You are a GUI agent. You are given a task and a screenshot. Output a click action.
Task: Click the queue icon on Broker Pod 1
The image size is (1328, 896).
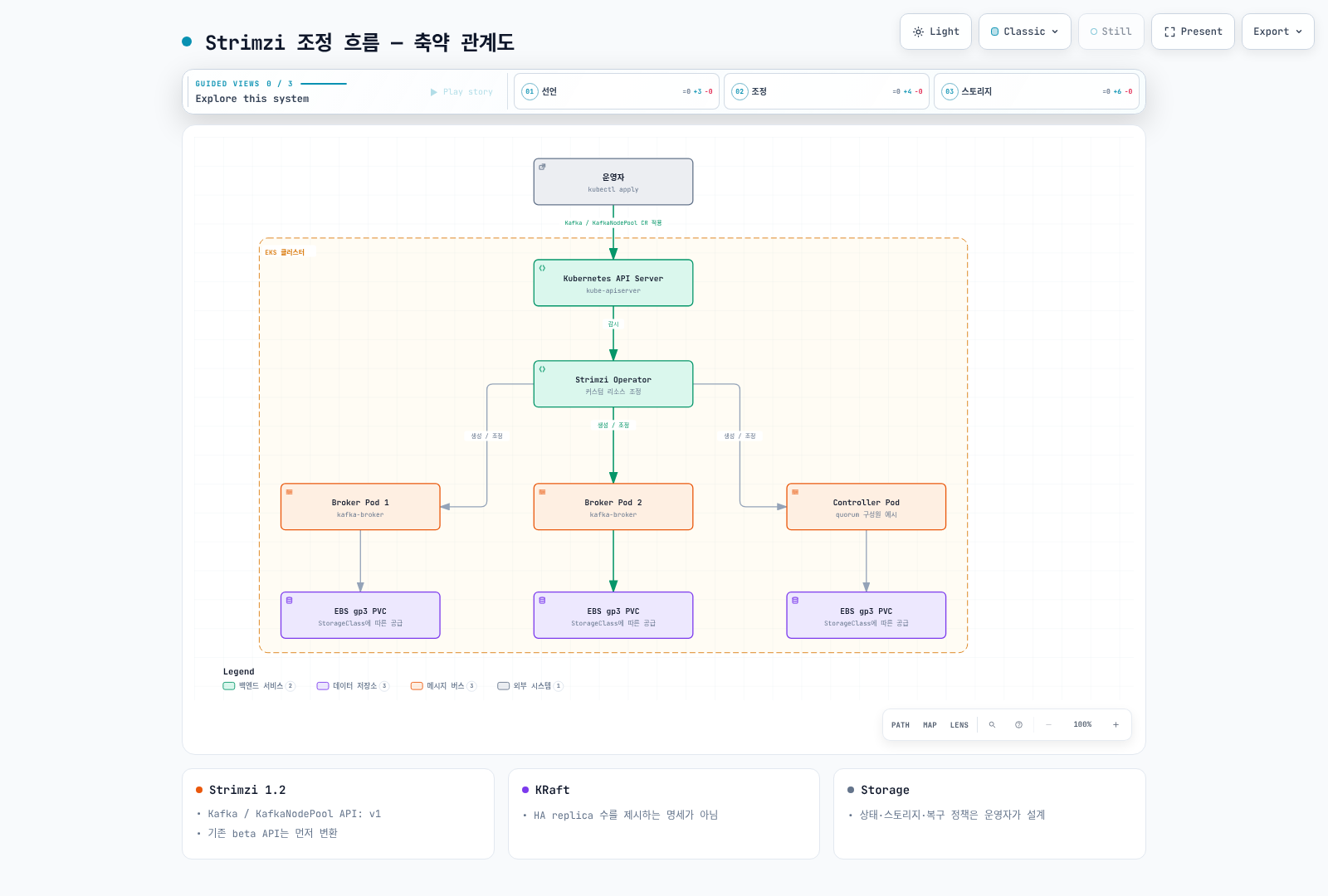coord(289,492)
